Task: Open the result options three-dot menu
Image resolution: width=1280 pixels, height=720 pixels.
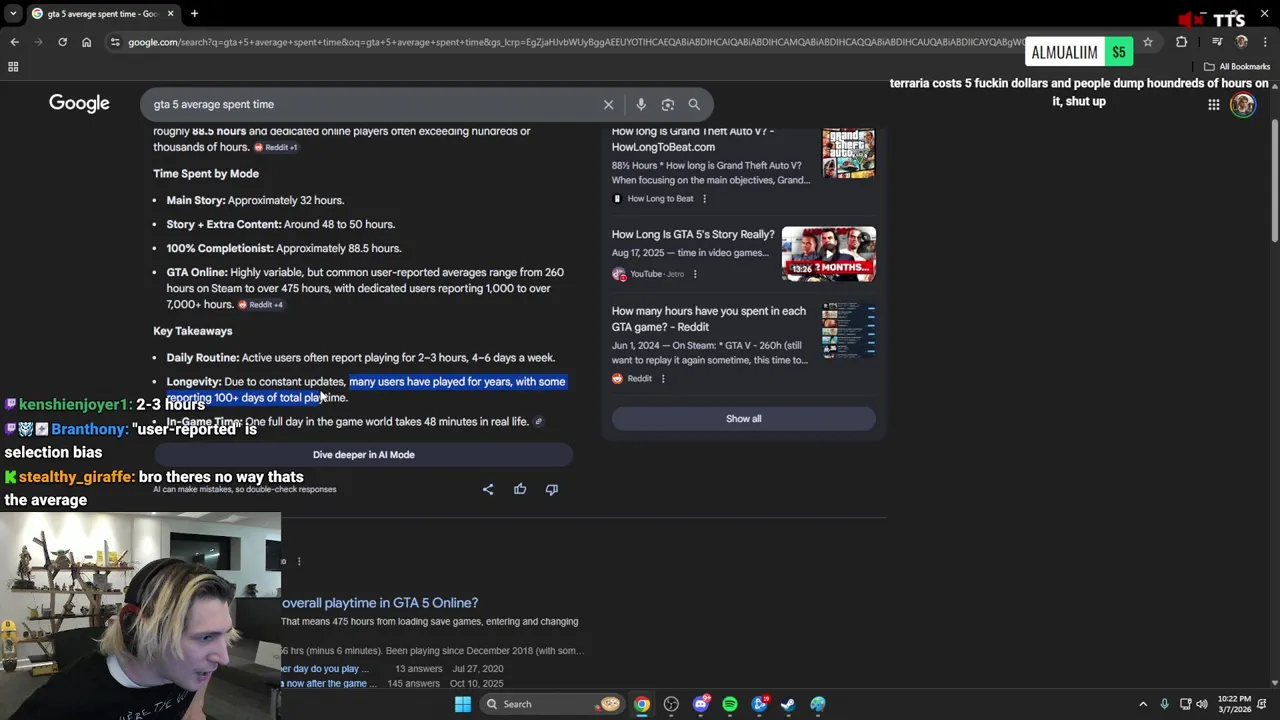Action: tap(299, 561)
